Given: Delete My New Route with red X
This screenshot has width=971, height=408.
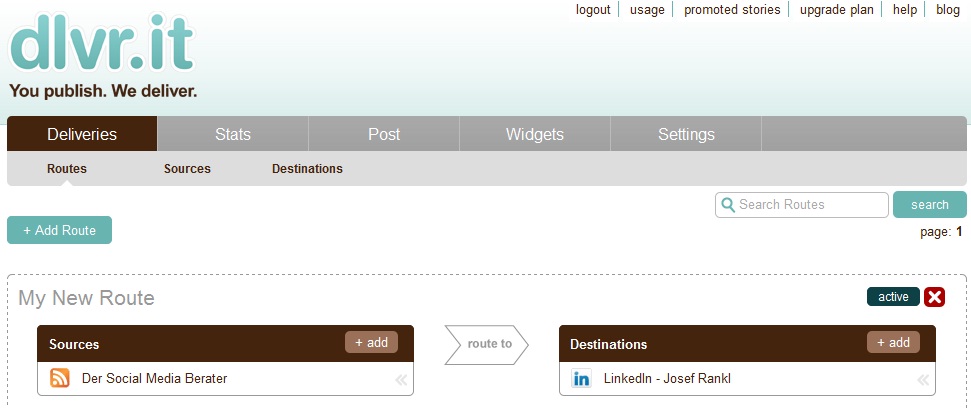Looking at the screenshot, I should point(934,297).
